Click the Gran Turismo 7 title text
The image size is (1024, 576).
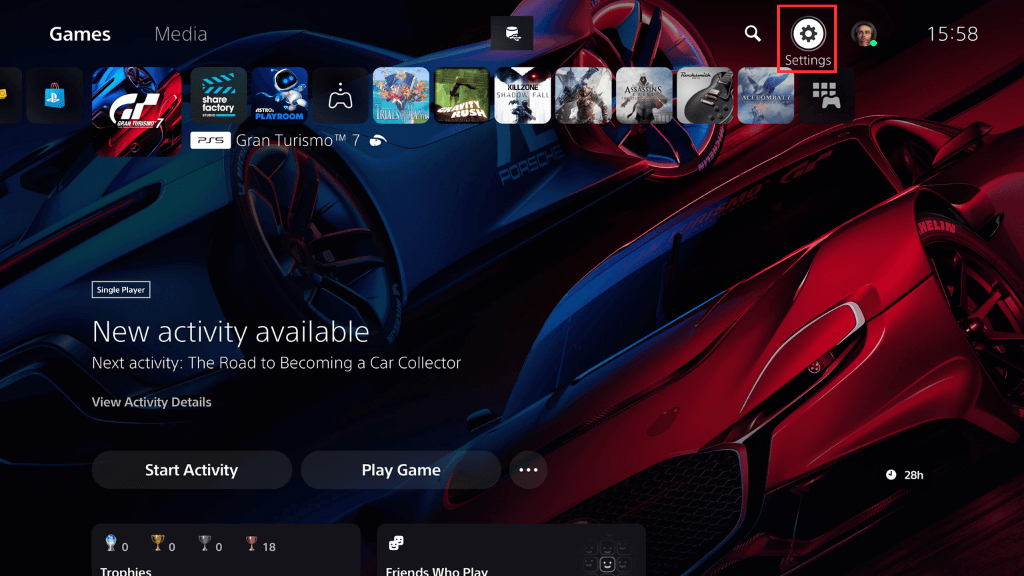pyautogui.click(x=298, y=140)
